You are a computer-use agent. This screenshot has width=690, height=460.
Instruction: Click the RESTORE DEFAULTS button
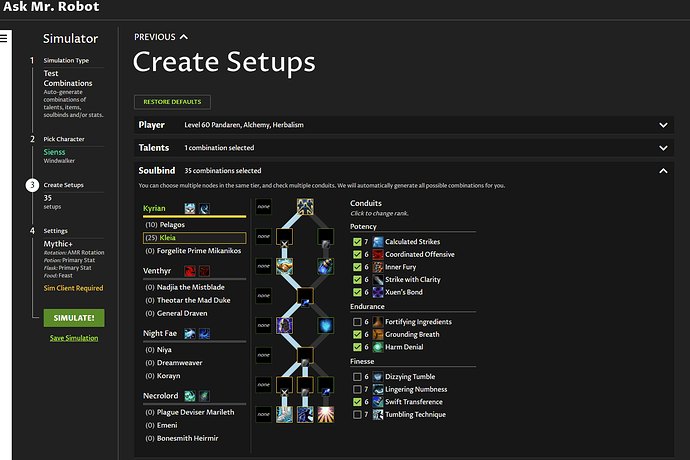[172, 102]
